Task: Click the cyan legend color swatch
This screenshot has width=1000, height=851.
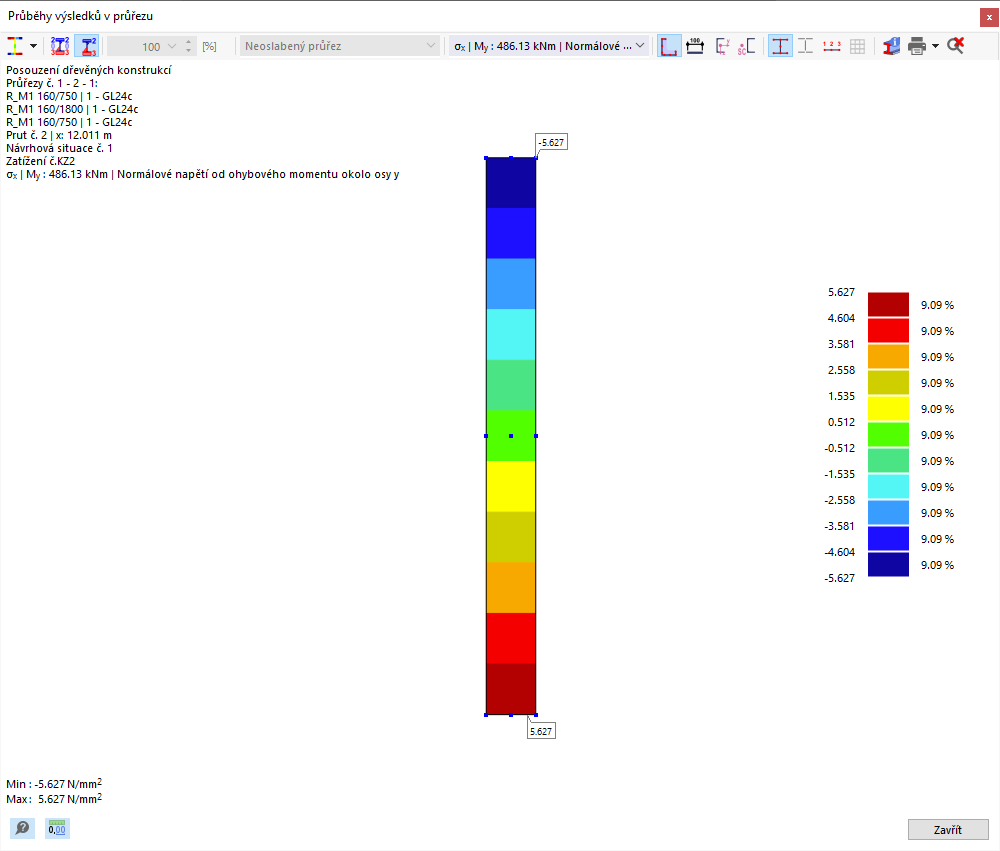Action: pyautogui.click(x=888, y=487)
